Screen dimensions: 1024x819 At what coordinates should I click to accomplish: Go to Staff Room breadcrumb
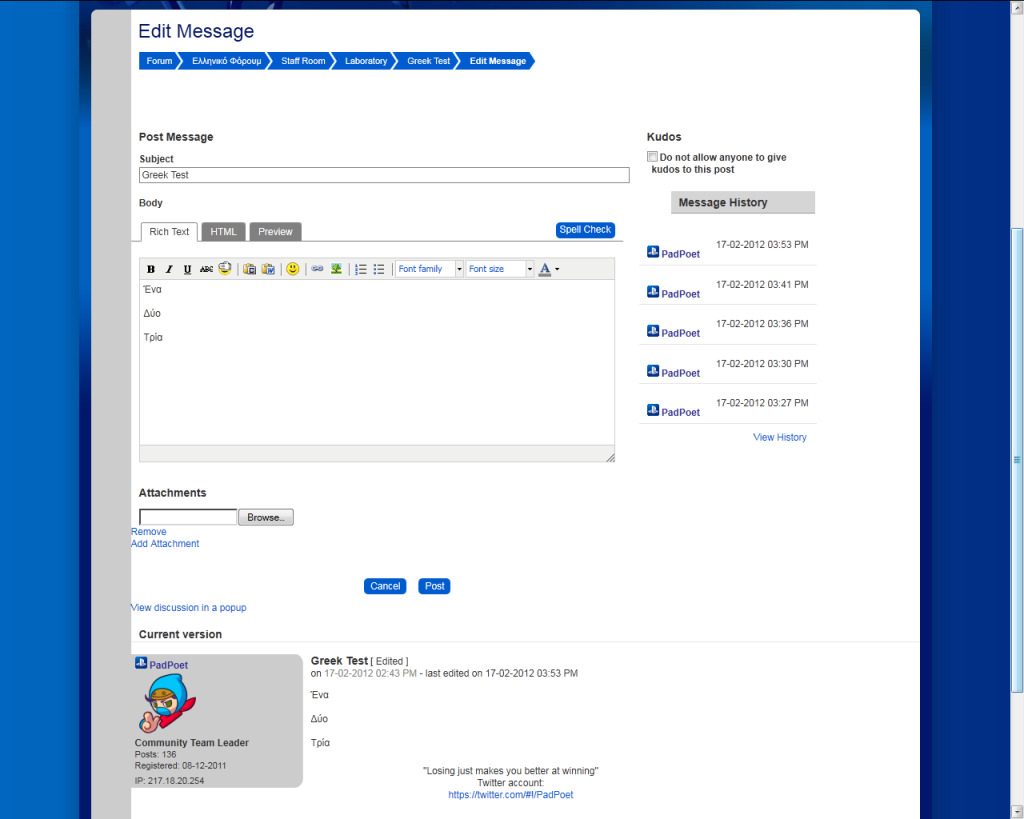[x=303, y=61]
